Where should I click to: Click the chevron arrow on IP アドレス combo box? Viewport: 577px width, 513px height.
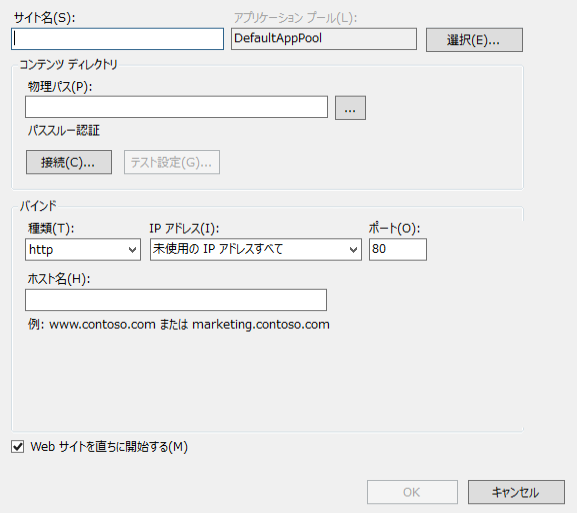tap(353, 250)
